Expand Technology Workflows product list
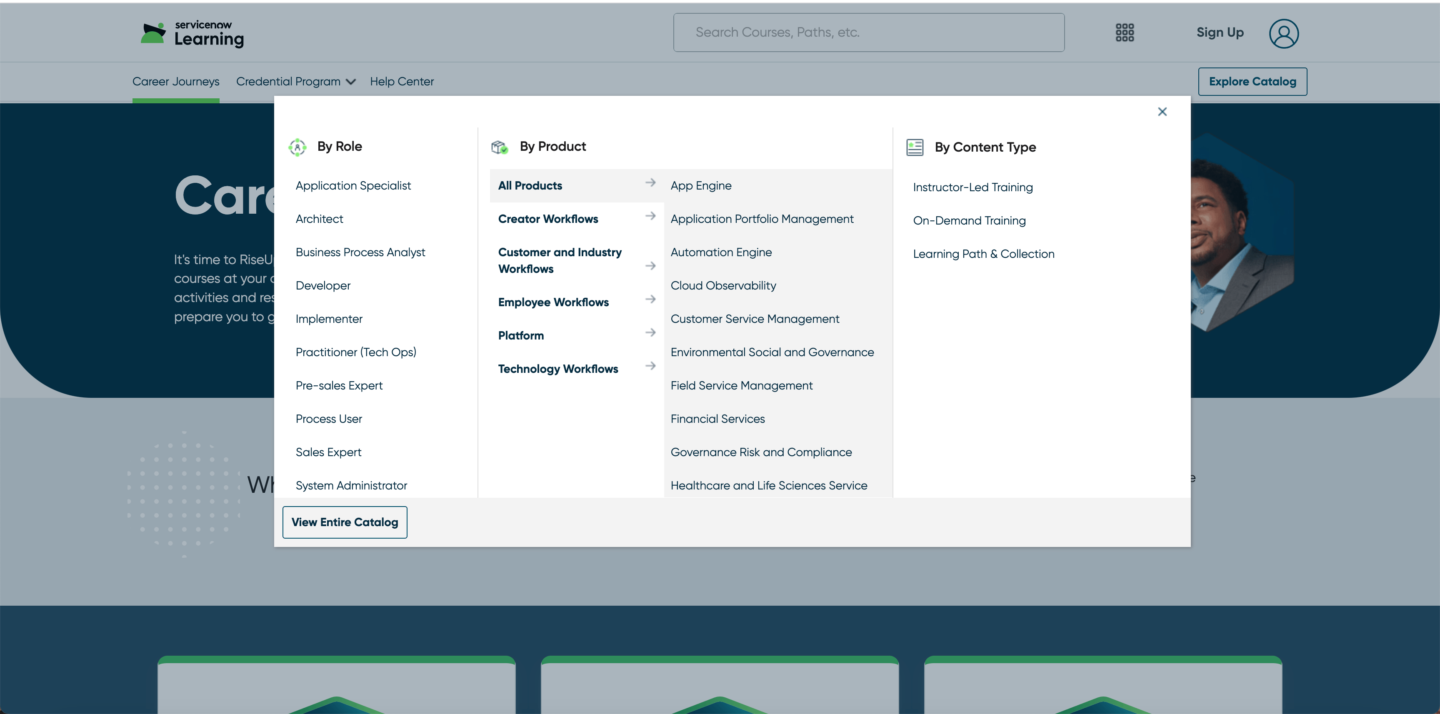 pyautogui.click(x=558, y=369)
